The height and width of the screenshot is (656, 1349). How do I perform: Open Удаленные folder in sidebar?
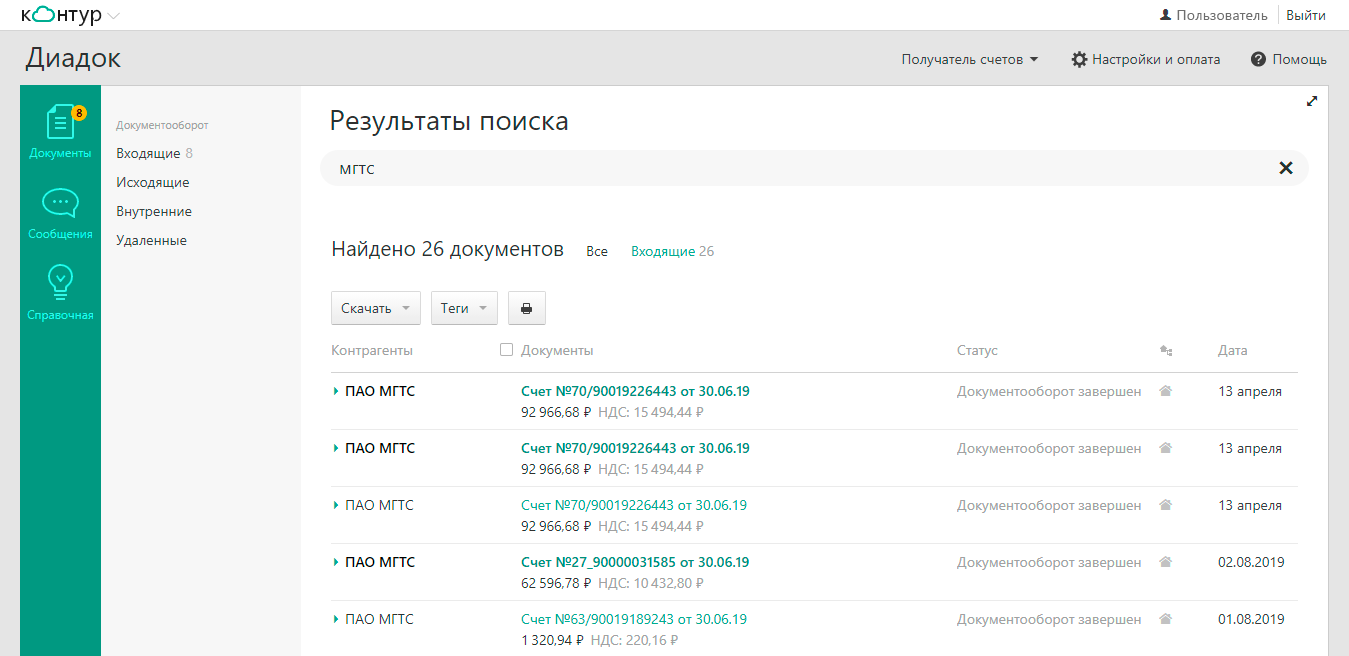151,240
